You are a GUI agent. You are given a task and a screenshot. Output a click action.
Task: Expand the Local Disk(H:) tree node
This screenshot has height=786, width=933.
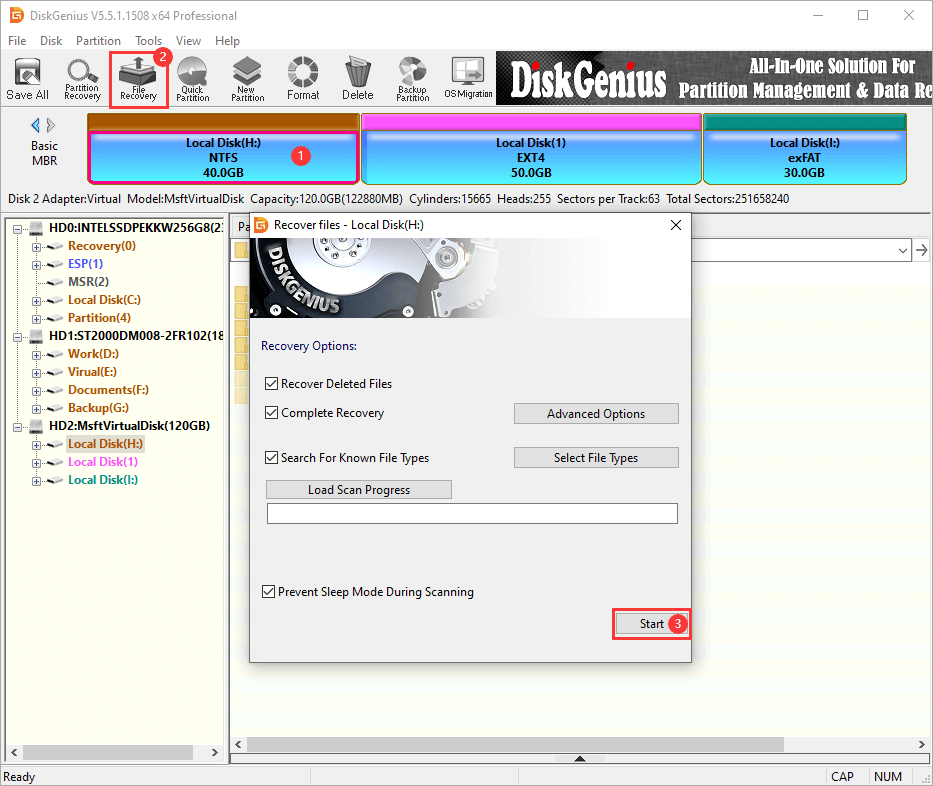click(x=36, y=445)
